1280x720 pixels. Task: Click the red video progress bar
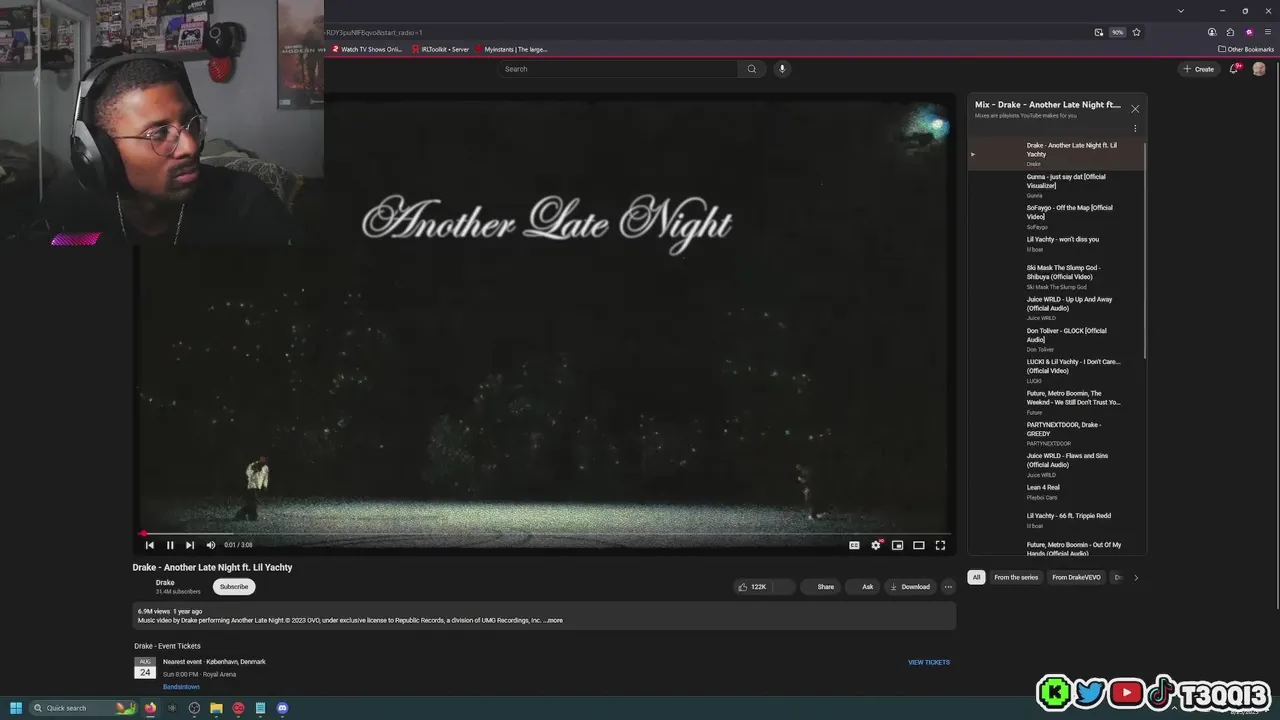tap(545, 534)
